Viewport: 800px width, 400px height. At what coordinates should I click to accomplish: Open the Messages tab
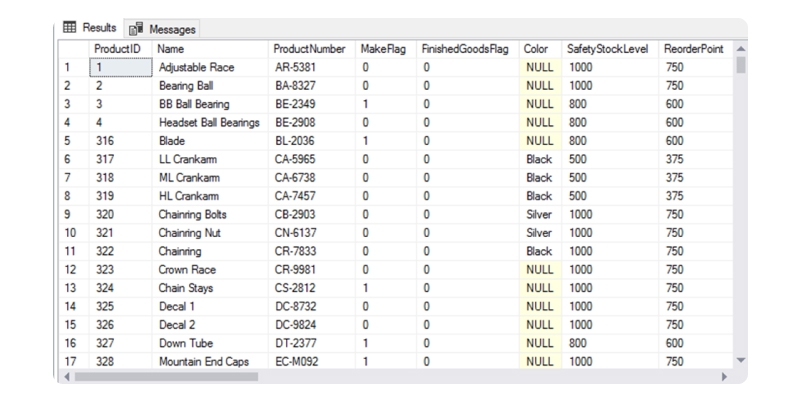(x=172, y=28)
